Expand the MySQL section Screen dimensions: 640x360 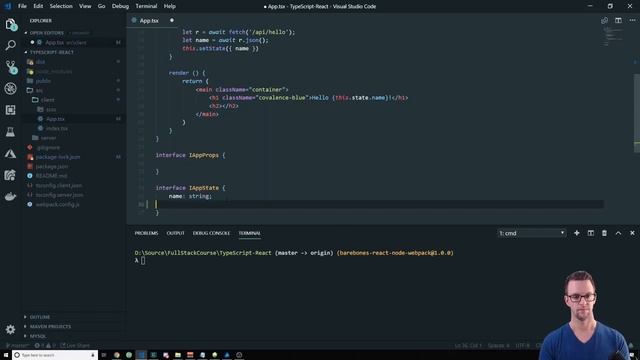click(38, 336)
